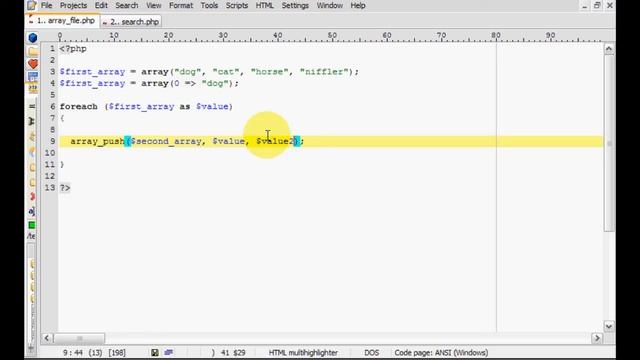This screenshot has height=360, width=640.
Task: Open the Tools menu
Action: [x=209, y=6]
